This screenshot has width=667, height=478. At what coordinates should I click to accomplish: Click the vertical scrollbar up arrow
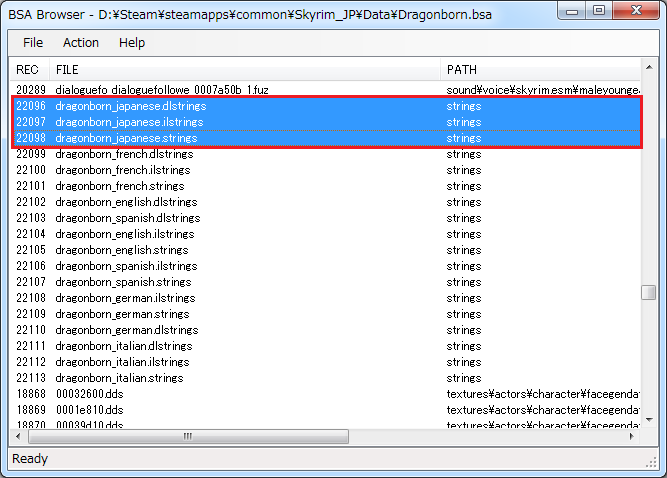tap(649, 67)
